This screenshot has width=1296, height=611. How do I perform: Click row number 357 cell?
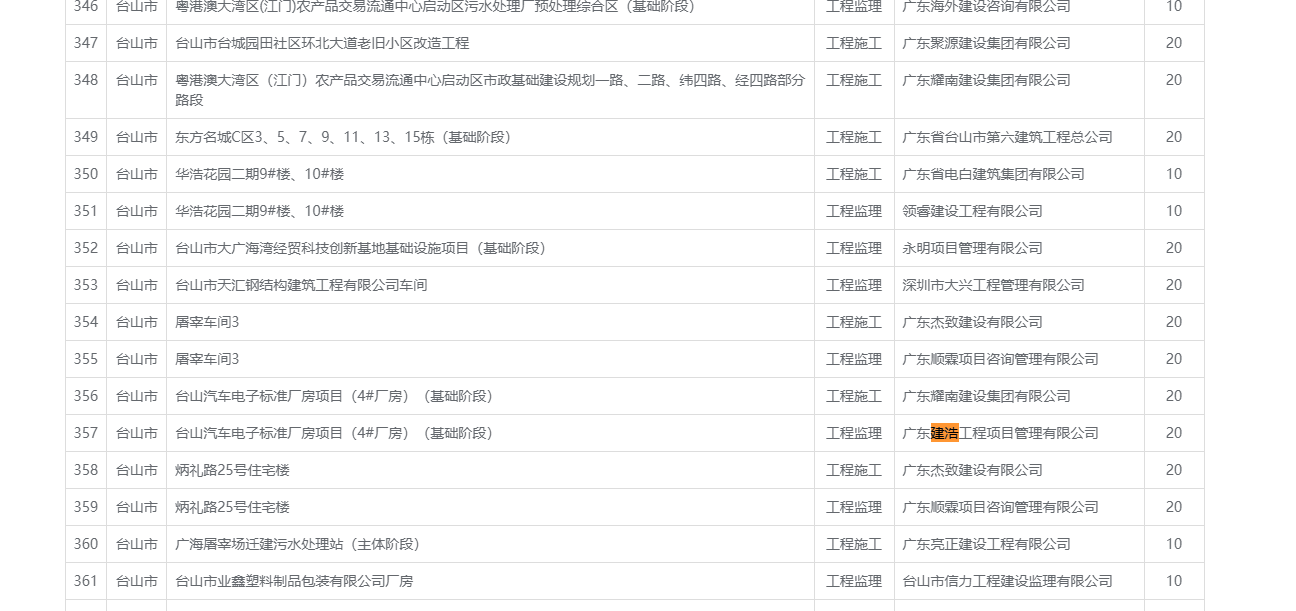point(86,433)
